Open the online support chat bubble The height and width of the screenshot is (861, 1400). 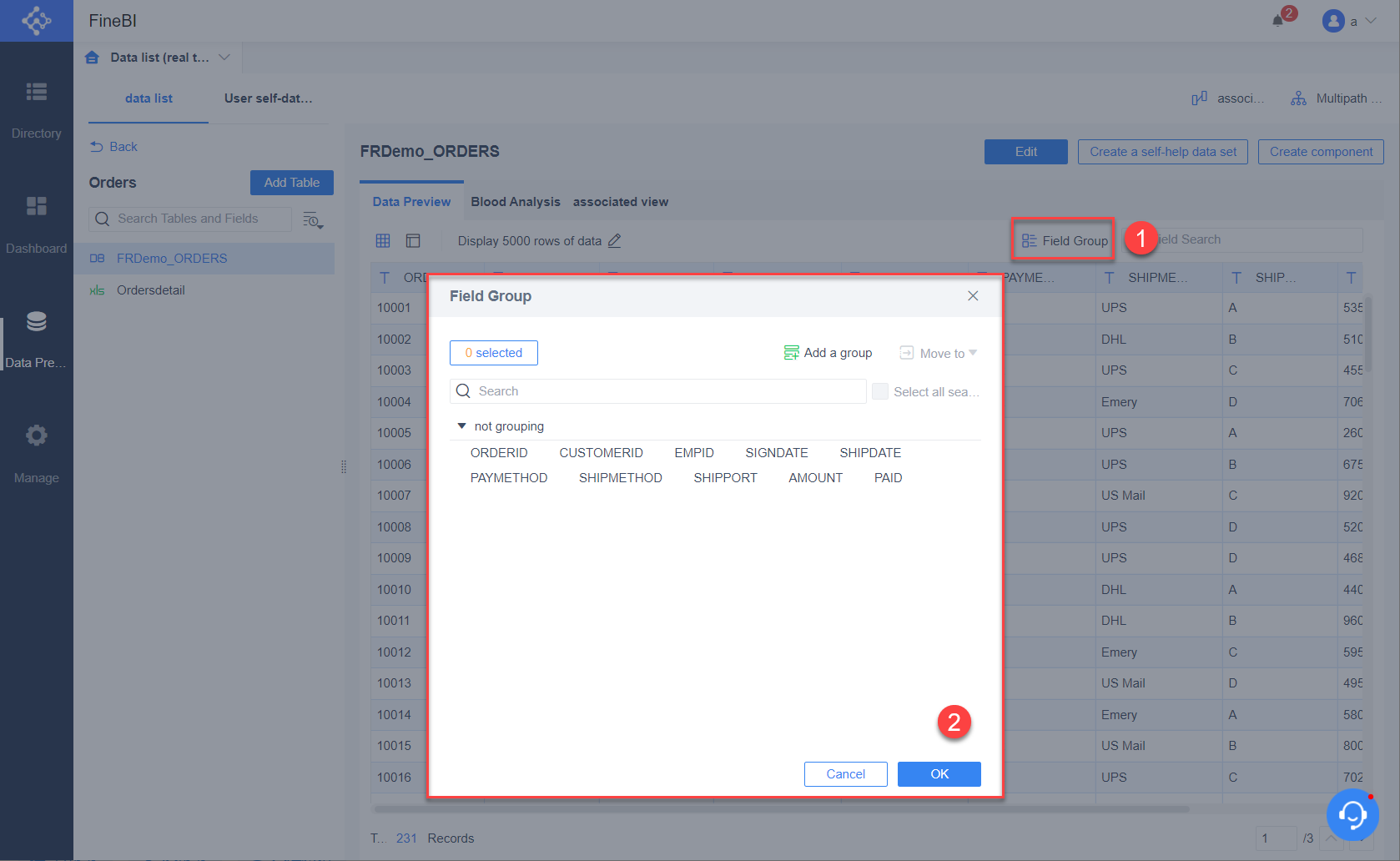pos(1352,814)
